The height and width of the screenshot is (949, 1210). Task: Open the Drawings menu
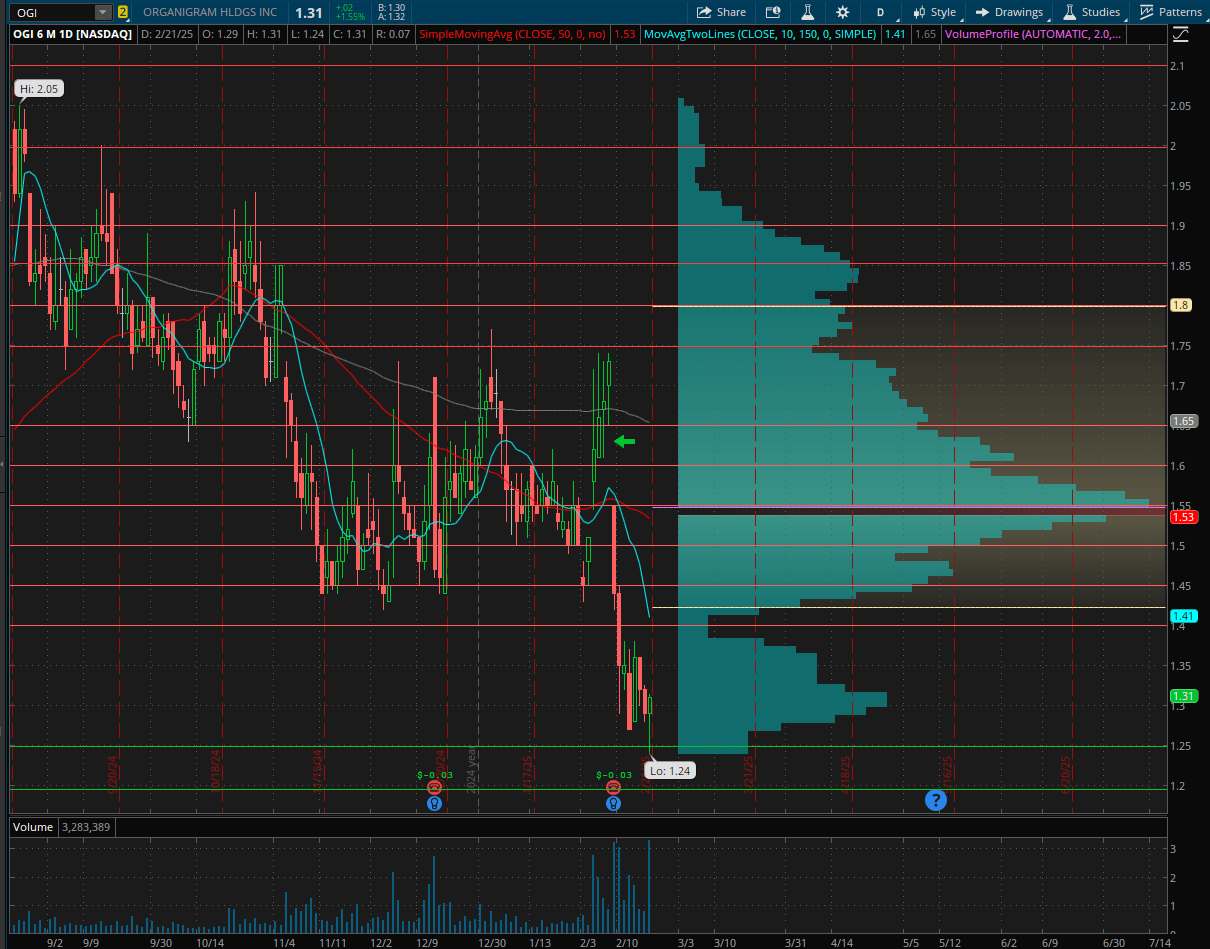click(x=1008, y=12)
